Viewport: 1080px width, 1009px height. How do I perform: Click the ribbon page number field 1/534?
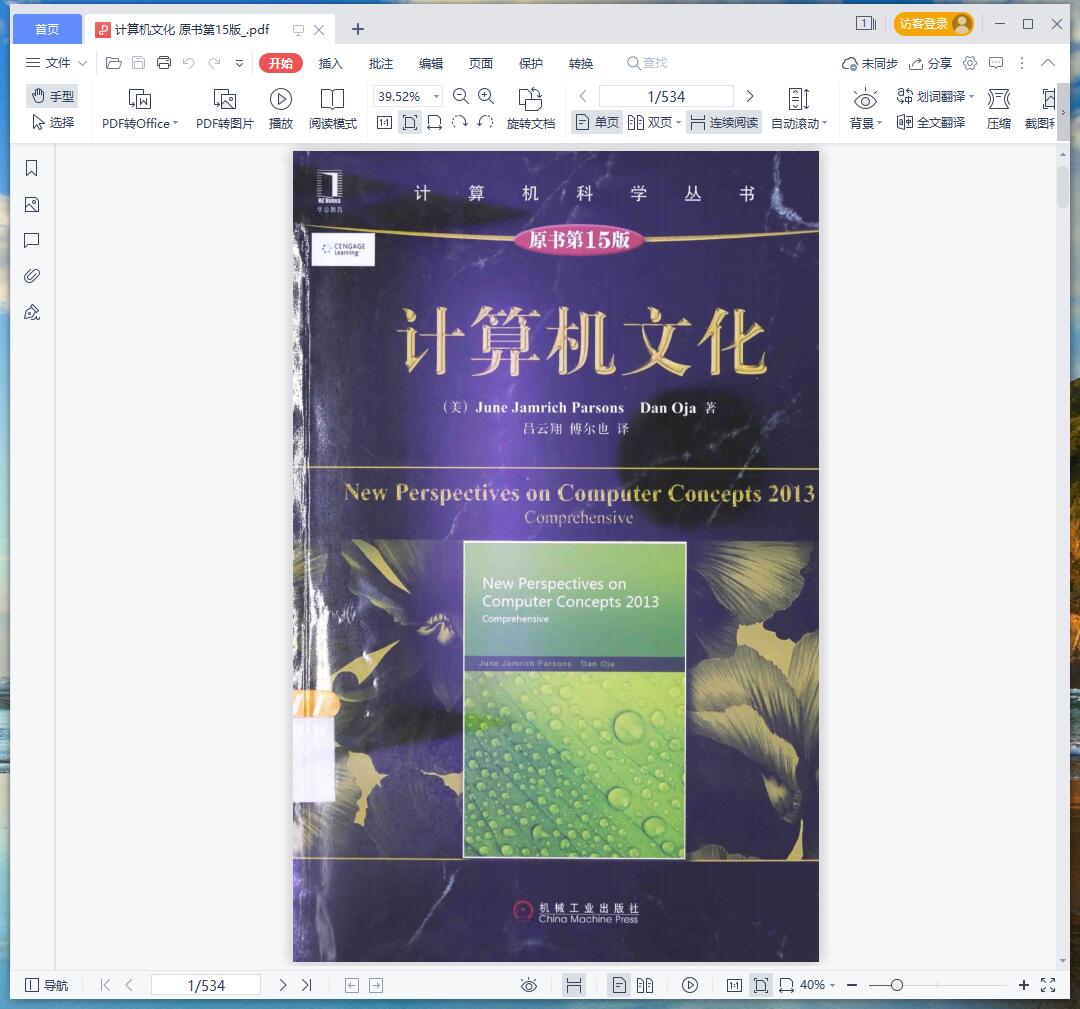(666, 96)
